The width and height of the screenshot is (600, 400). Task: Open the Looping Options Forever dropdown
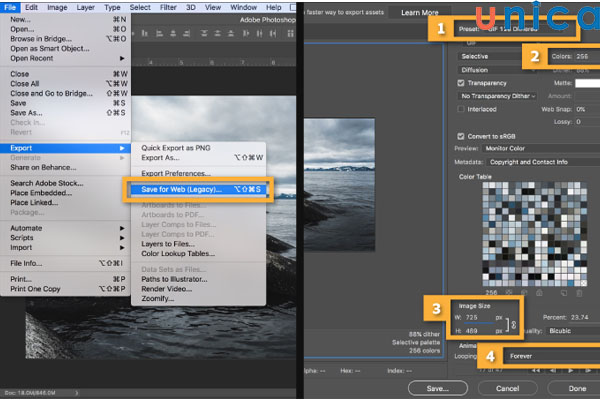tap(550, 355)
